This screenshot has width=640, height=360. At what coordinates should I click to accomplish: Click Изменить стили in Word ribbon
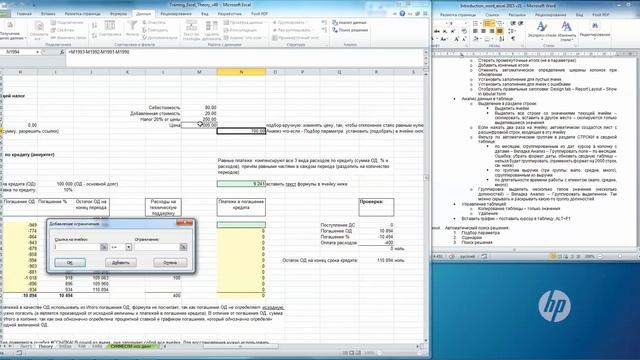point(567,31)
